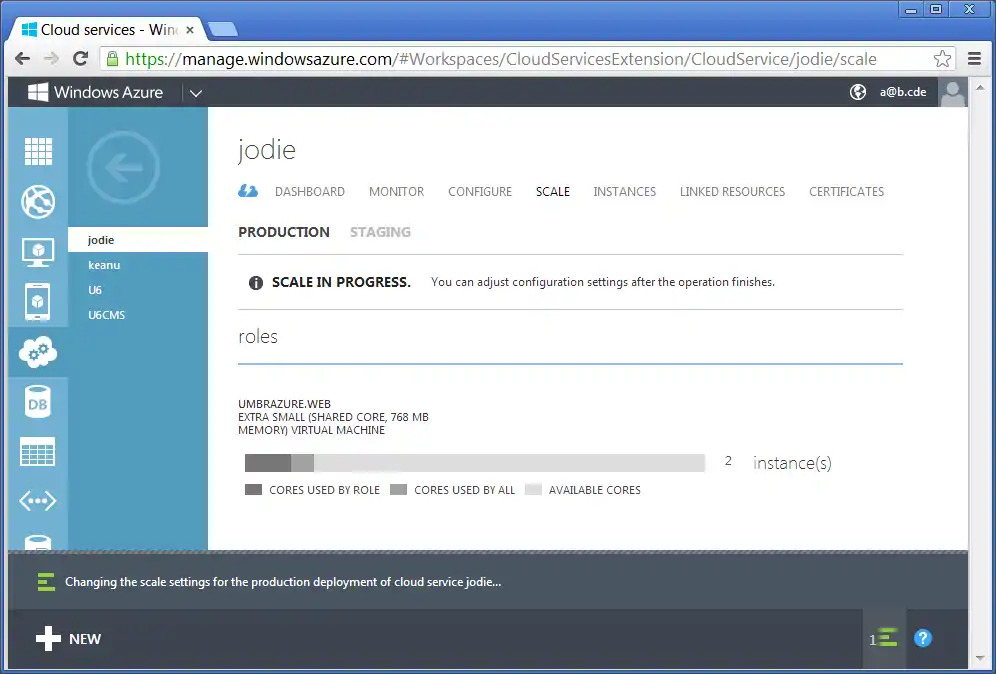Open the Web Sites sidebar icon
This screenshot has width=996, height=674.
tap(38, 202)
